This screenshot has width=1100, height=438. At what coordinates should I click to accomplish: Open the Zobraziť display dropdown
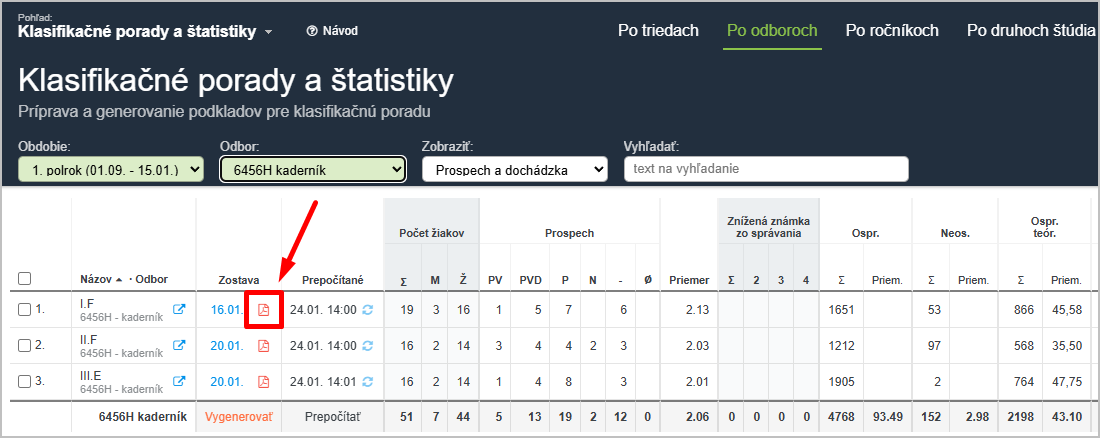[x=514, y=170]
